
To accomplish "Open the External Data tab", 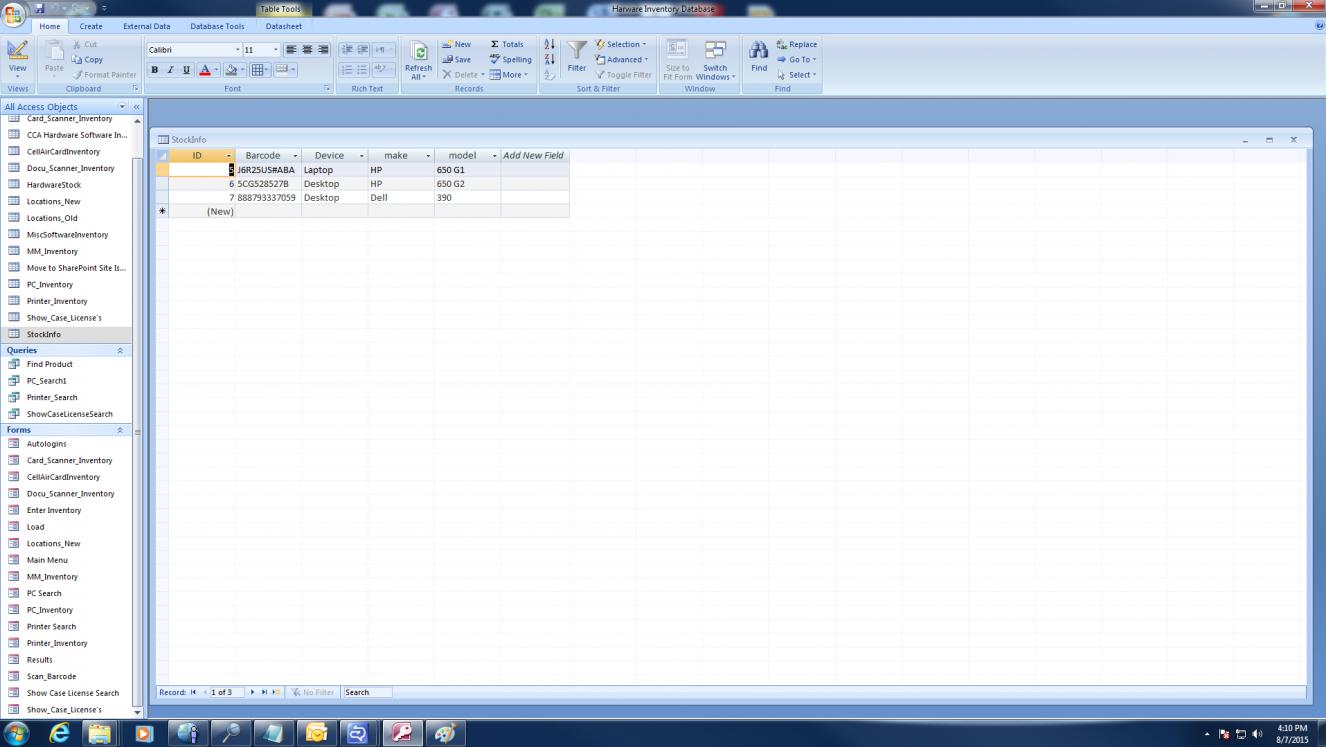I will click(x=147, y=26).
